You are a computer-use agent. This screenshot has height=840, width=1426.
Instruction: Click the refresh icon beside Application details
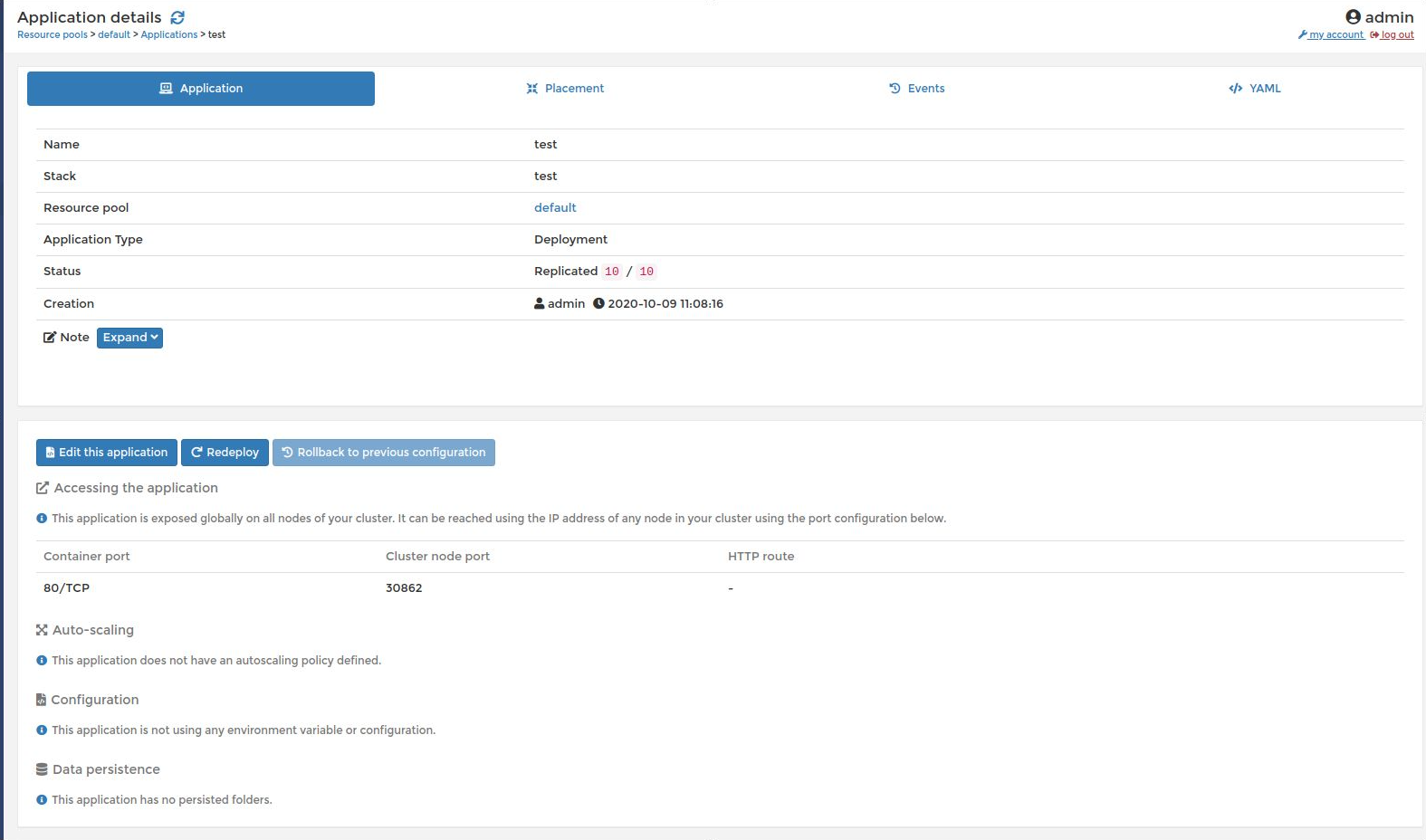177,17
